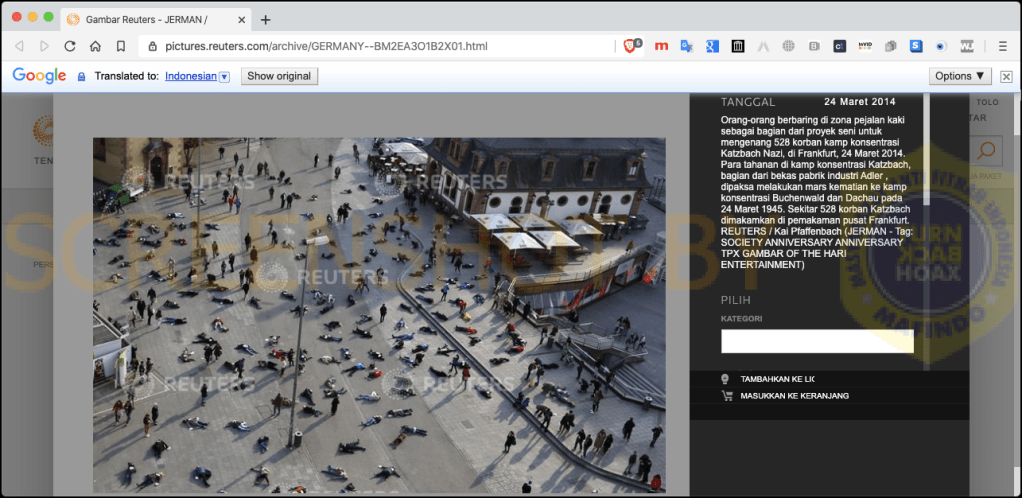This screenshot has height=498, width=1022.
Task: Close the Google Translate bar
Action: 1006,76
